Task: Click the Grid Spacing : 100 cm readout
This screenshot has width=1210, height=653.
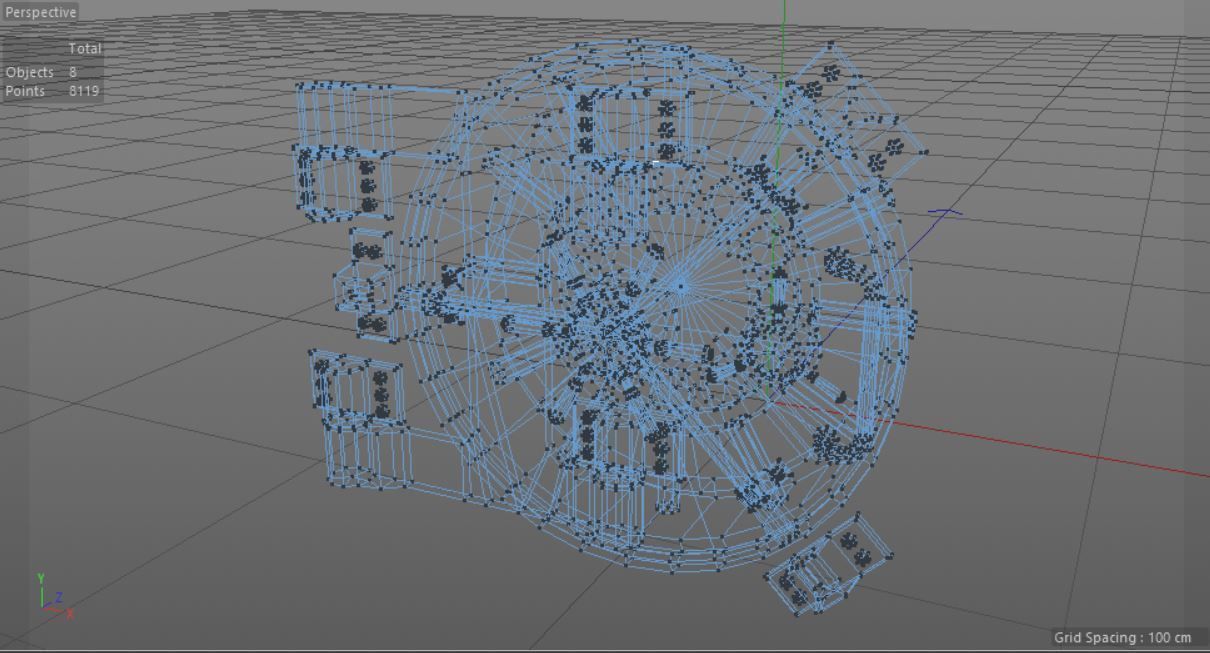Action: click(1123, 637)
